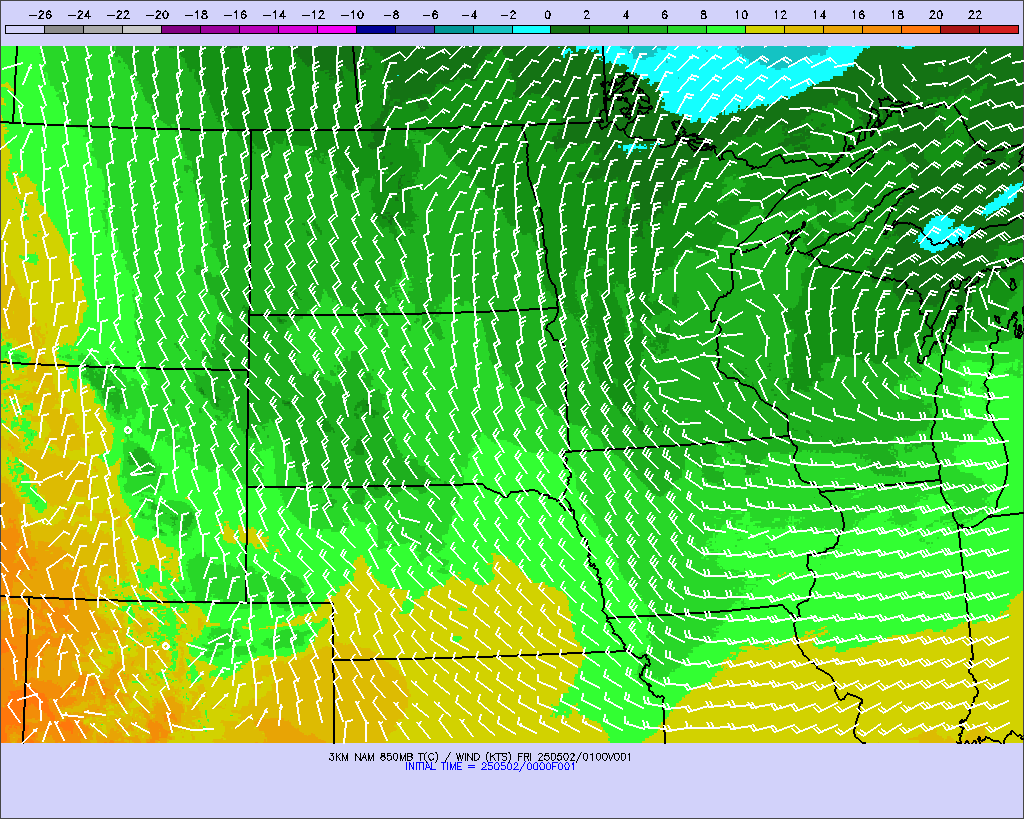Click the '-26' scale label
This screenshot has height=819, width=1024.
[40, 15]
